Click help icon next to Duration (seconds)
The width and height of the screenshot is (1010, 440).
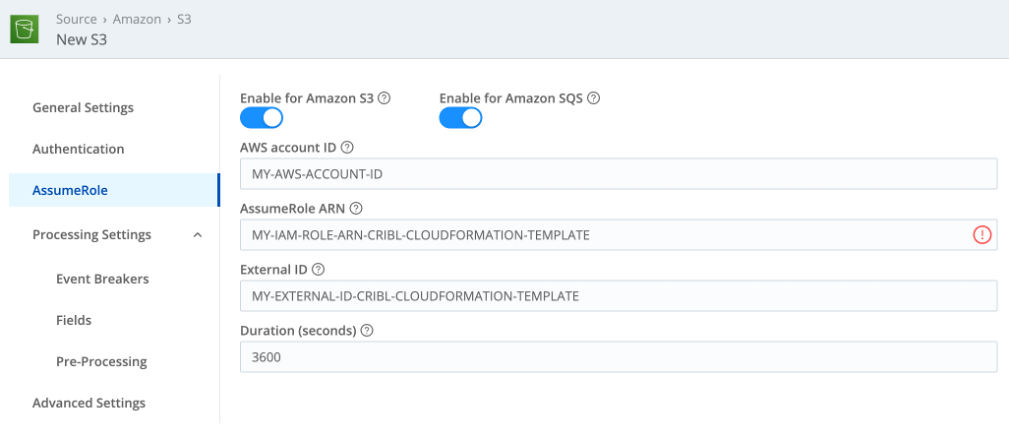(x=367, y=331)
